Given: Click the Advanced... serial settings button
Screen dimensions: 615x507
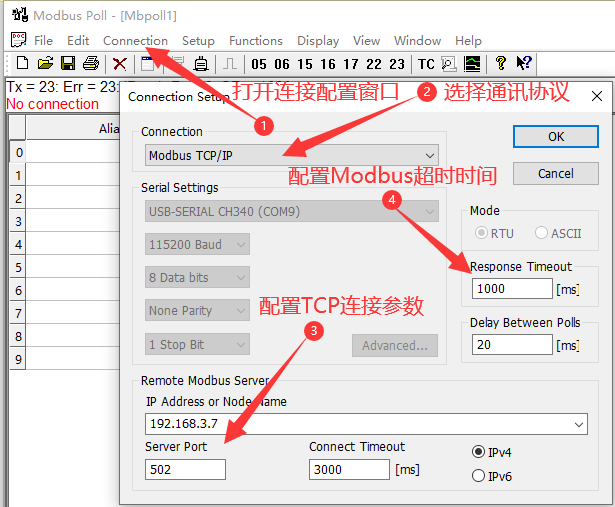Looking at the screenshot, I should click(x=395, y=345).
